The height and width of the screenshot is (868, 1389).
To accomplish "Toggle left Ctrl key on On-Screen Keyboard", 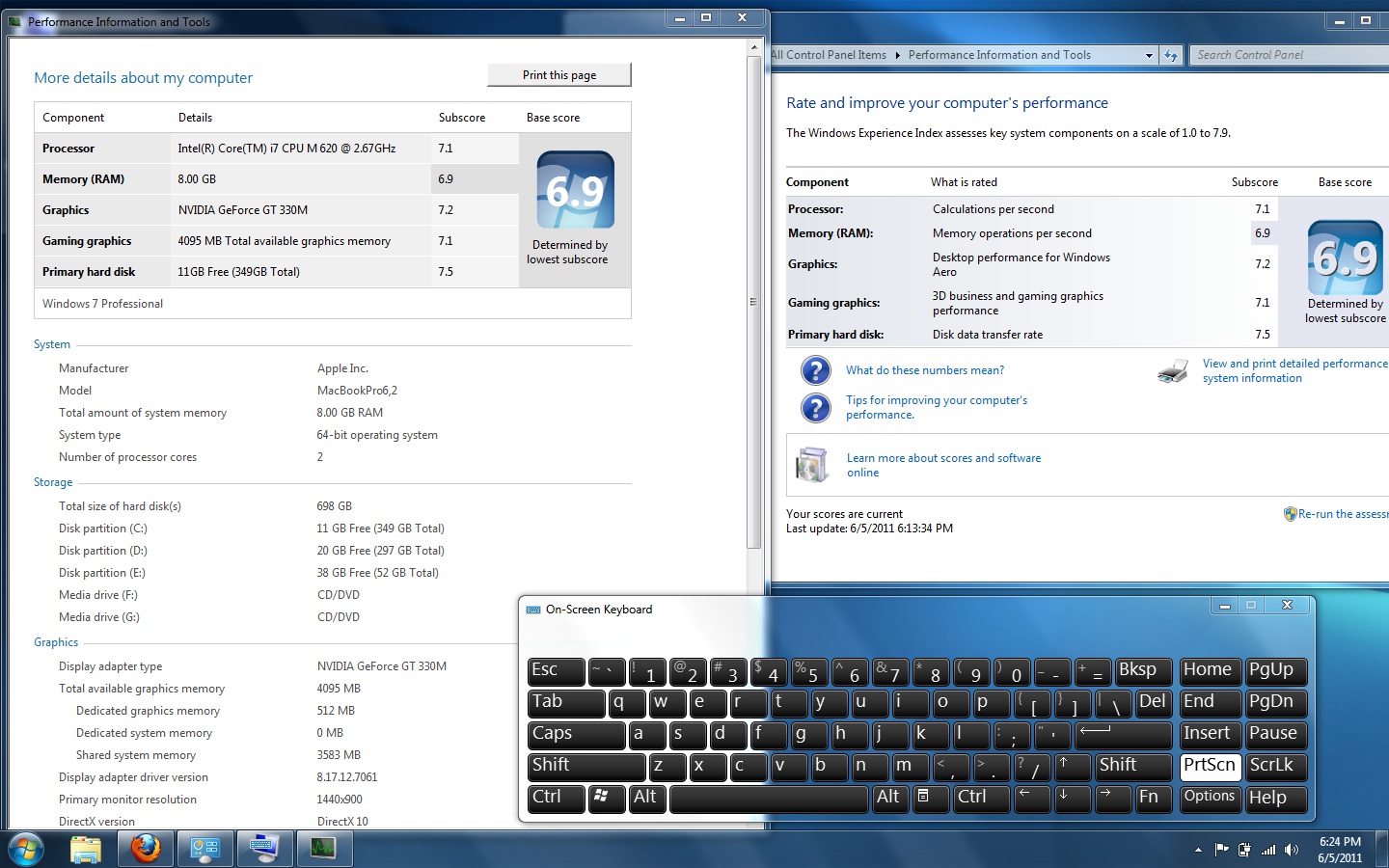I will coord(557,798).
